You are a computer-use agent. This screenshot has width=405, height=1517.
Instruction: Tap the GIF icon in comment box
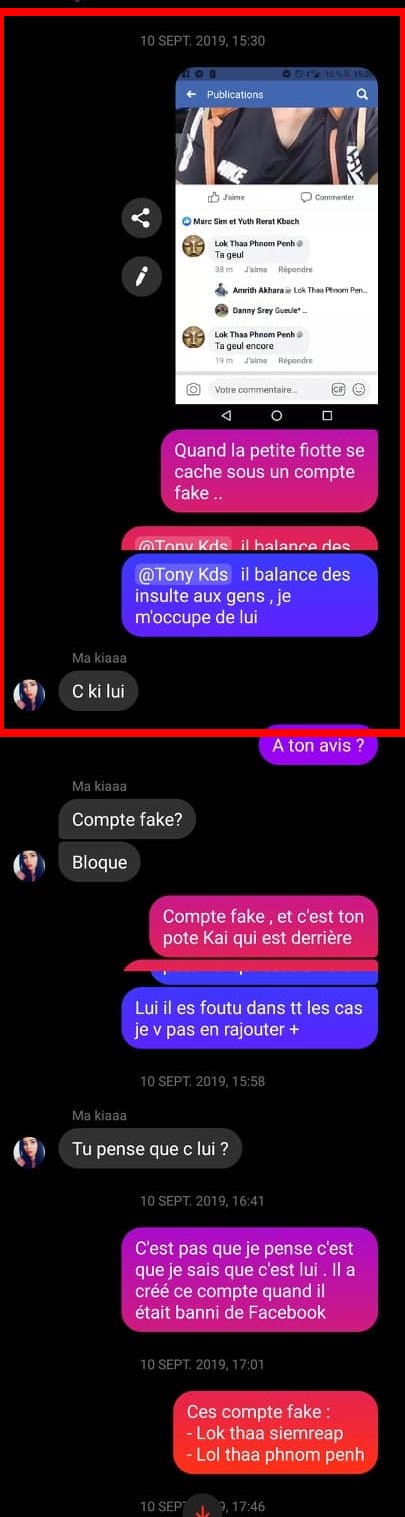pyautogui.click(x=338, y=389)
